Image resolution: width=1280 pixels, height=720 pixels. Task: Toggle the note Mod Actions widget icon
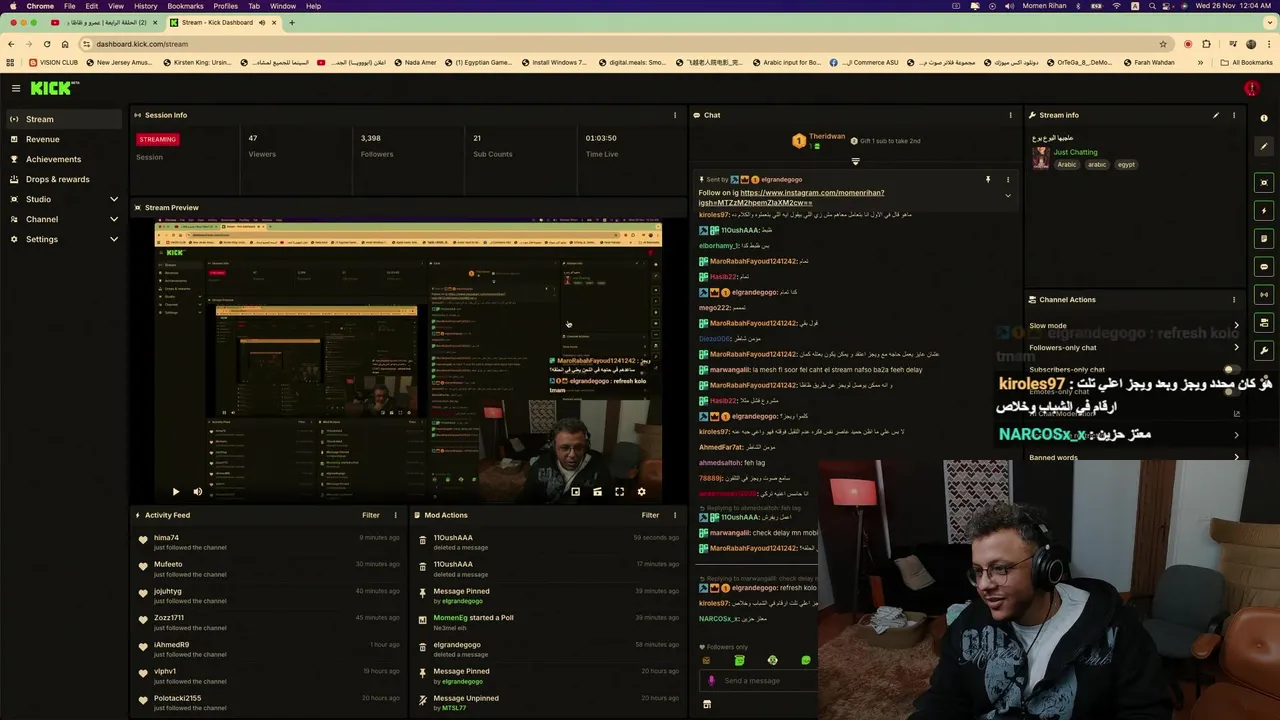pos(1264,239)
